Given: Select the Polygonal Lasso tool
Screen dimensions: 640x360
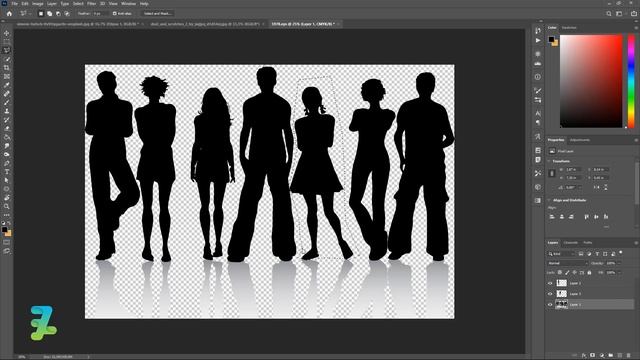Looking at the screenshot, I should click(7, 50).
